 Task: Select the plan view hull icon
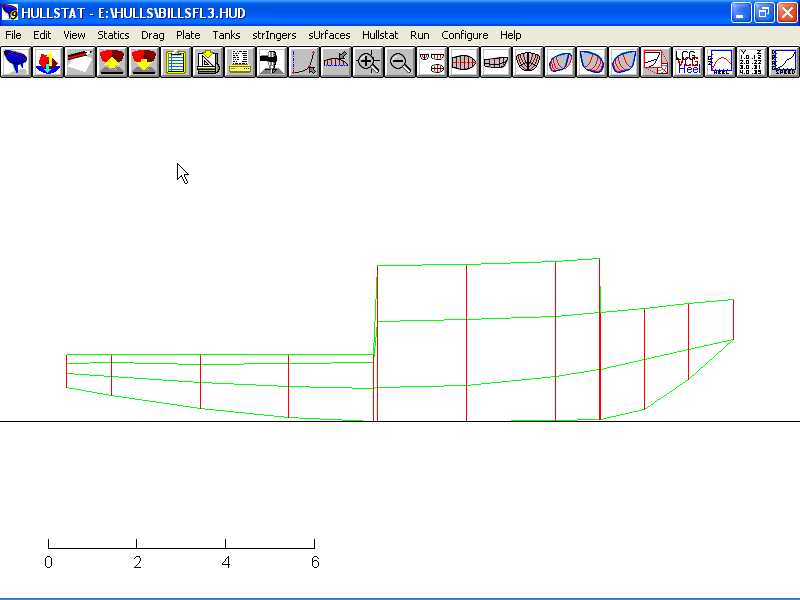464,62
